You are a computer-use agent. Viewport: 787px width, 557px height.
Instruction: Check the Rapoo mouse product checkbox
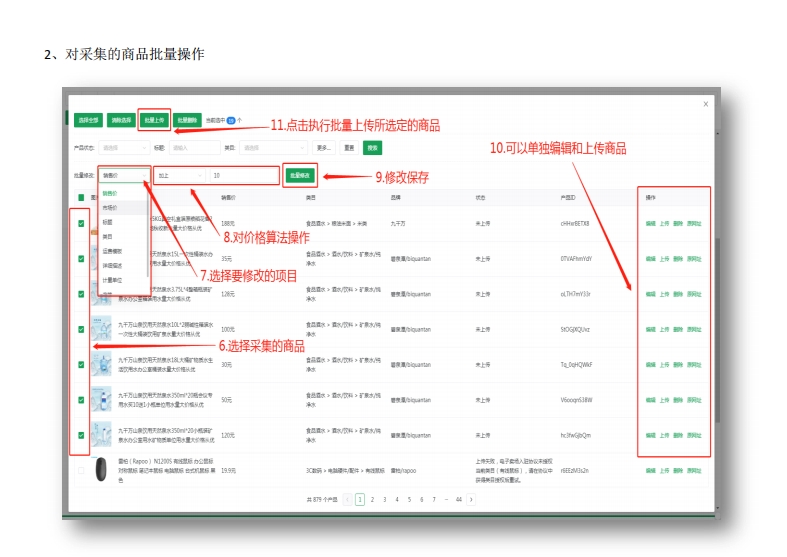(81, 470)
